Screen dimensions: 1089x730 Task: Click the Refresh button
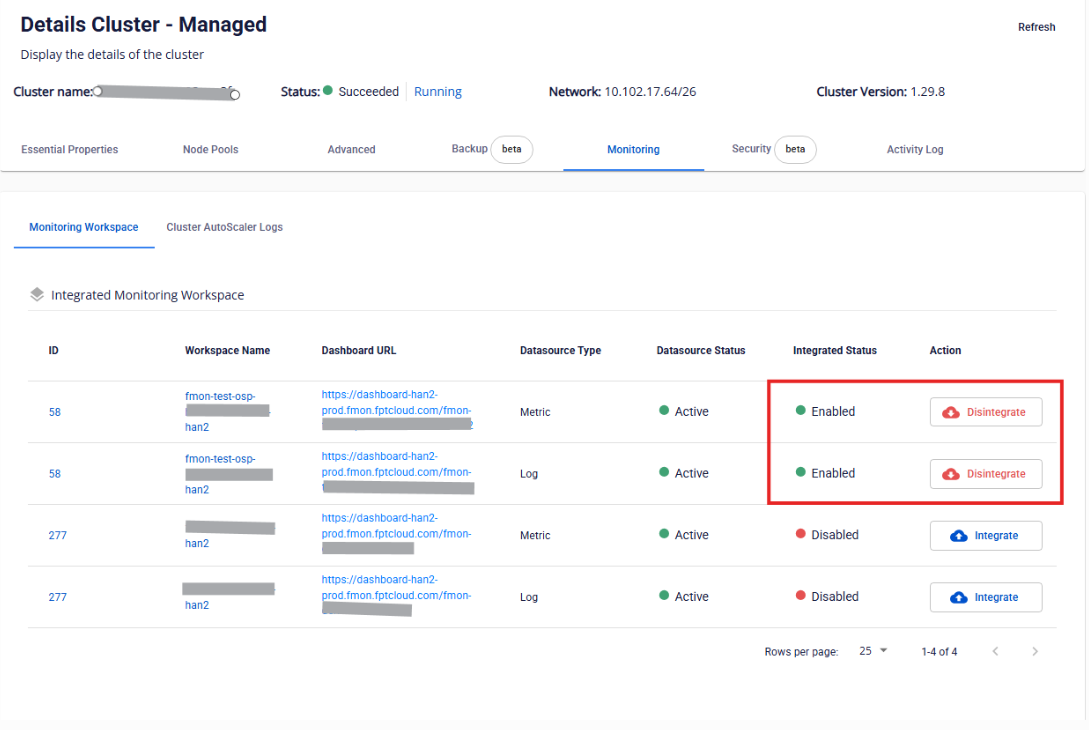[1036, 27]
